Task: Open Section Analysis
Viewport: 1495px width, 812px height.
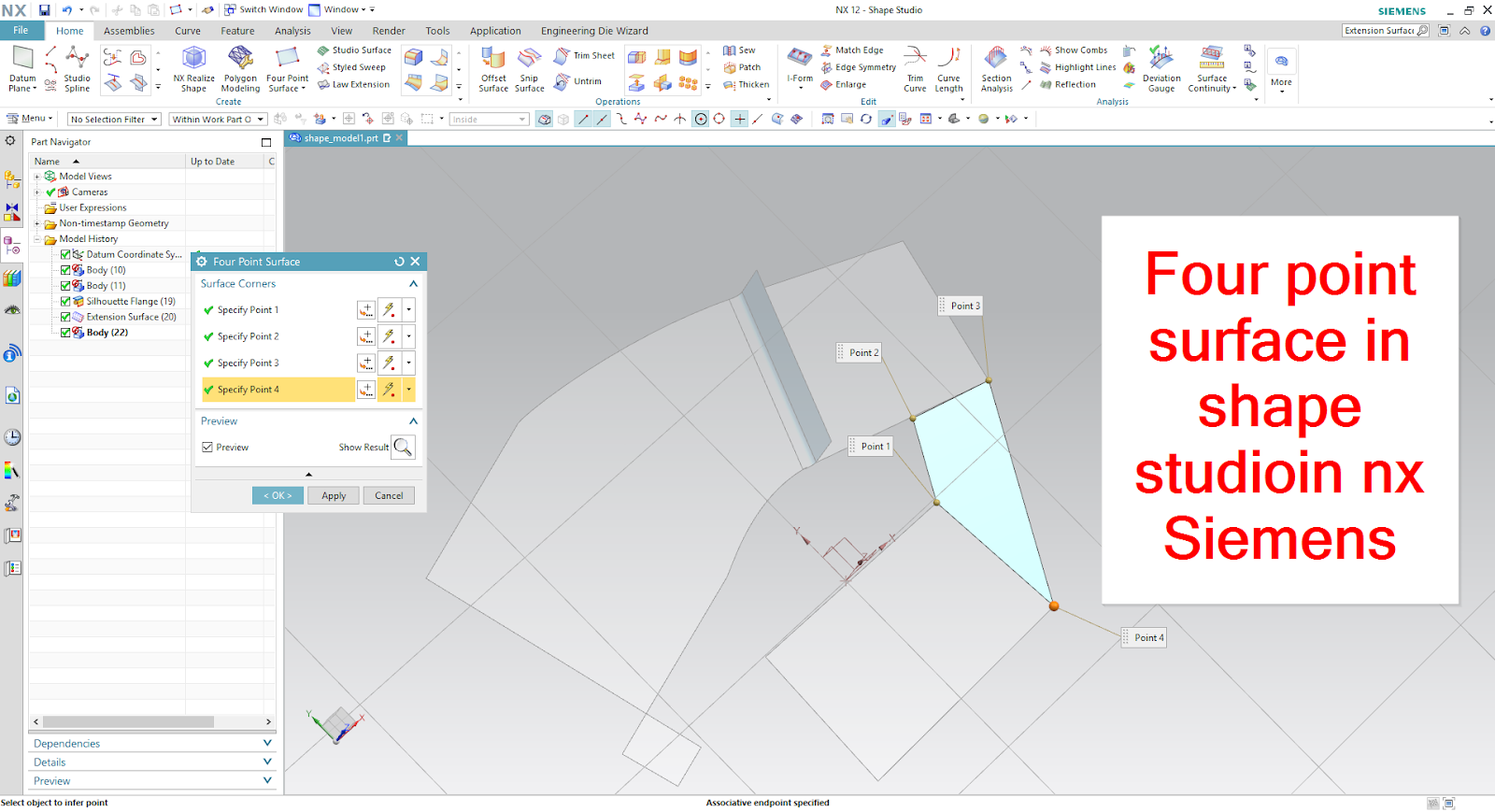Action: tap(996, 69)
